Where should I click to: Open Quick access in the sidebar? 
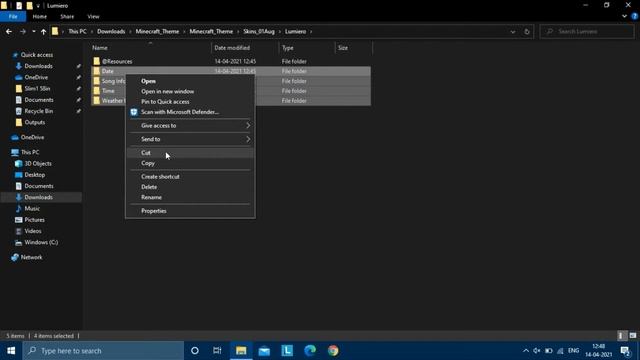[x=37, y=55]
